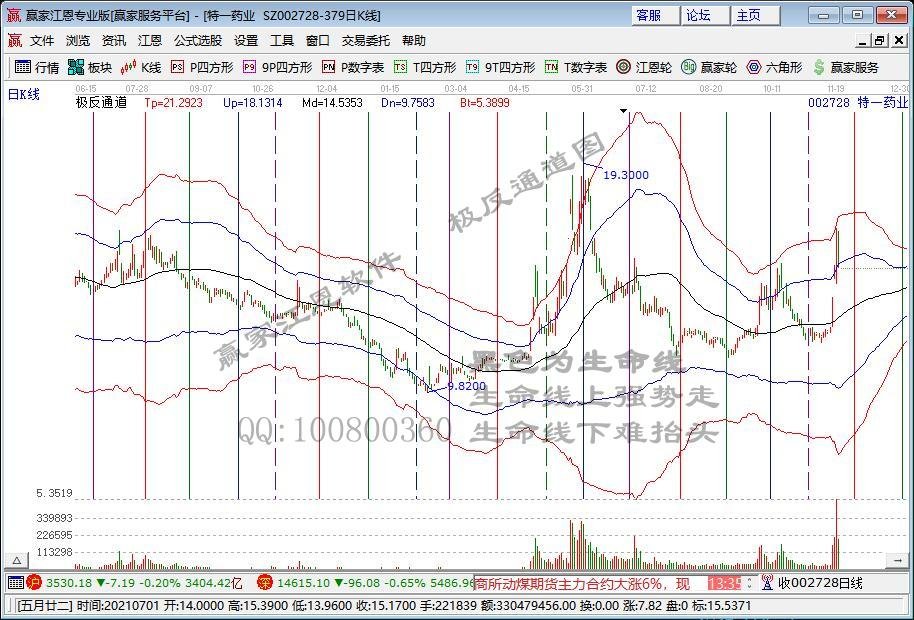Click the right arrow scroll button at chart bottom
The height and width of the screenshot is (620, 914).
click(x=897, y=561)
